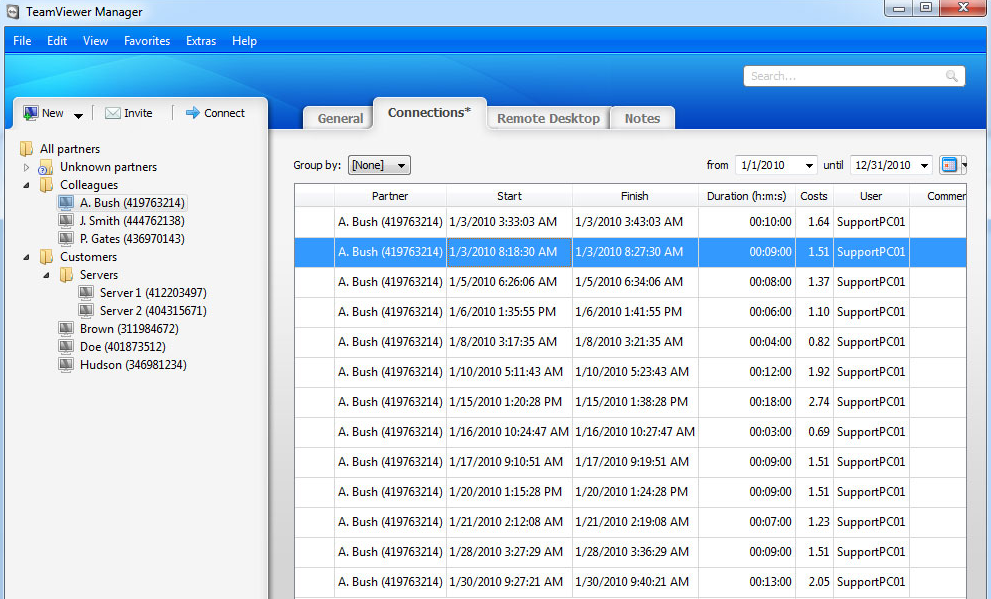Click start time 1/16/2010 10:24:47 AM
This screenshot has height=599, width=991.
point(509,432)
